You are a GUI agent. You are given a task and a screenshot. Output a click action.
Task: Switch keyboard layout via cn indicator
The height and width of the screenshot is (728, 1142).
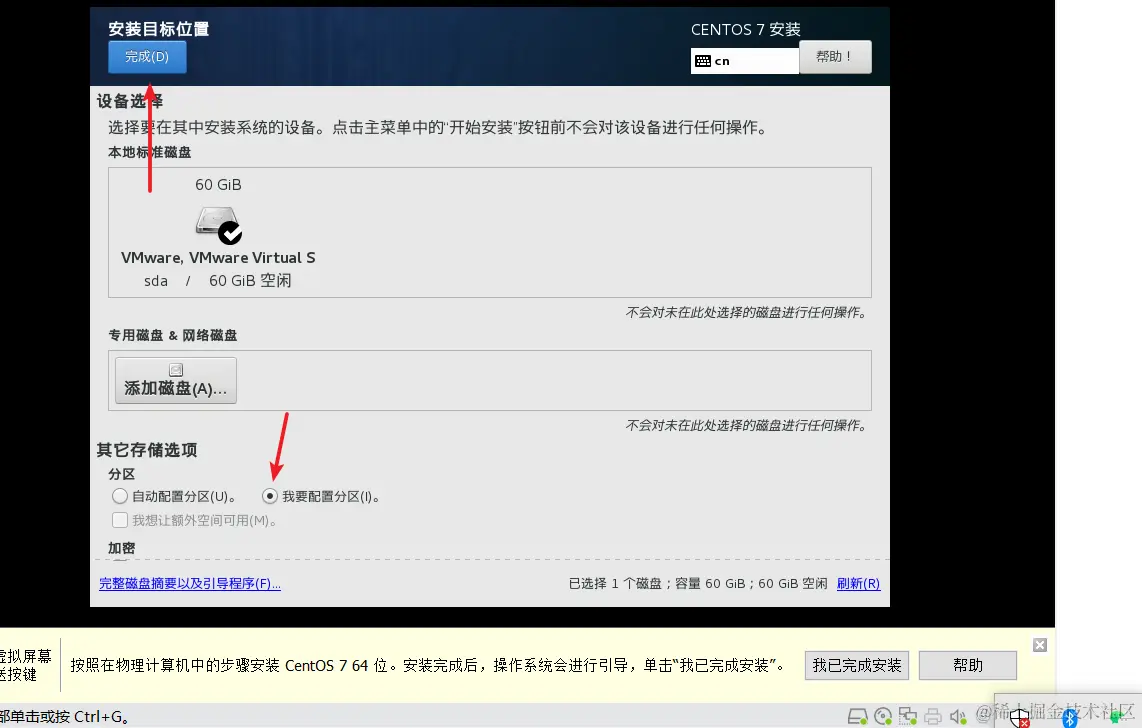click(744, 61)
